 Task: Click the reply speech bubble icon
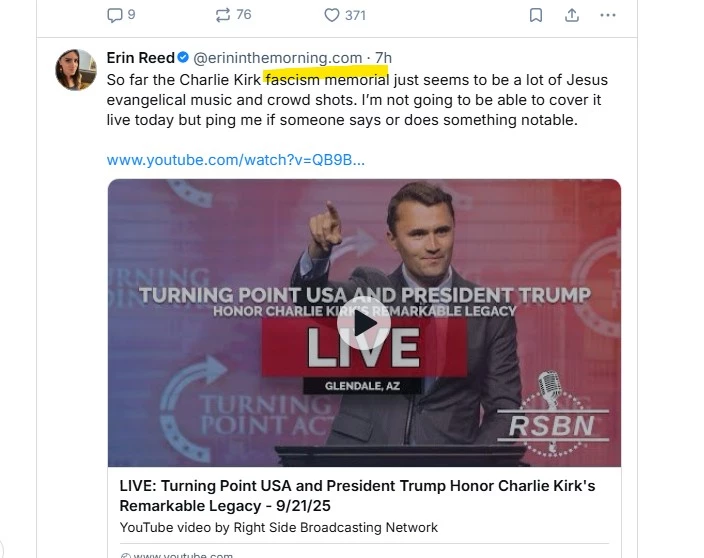coord(114,15)
